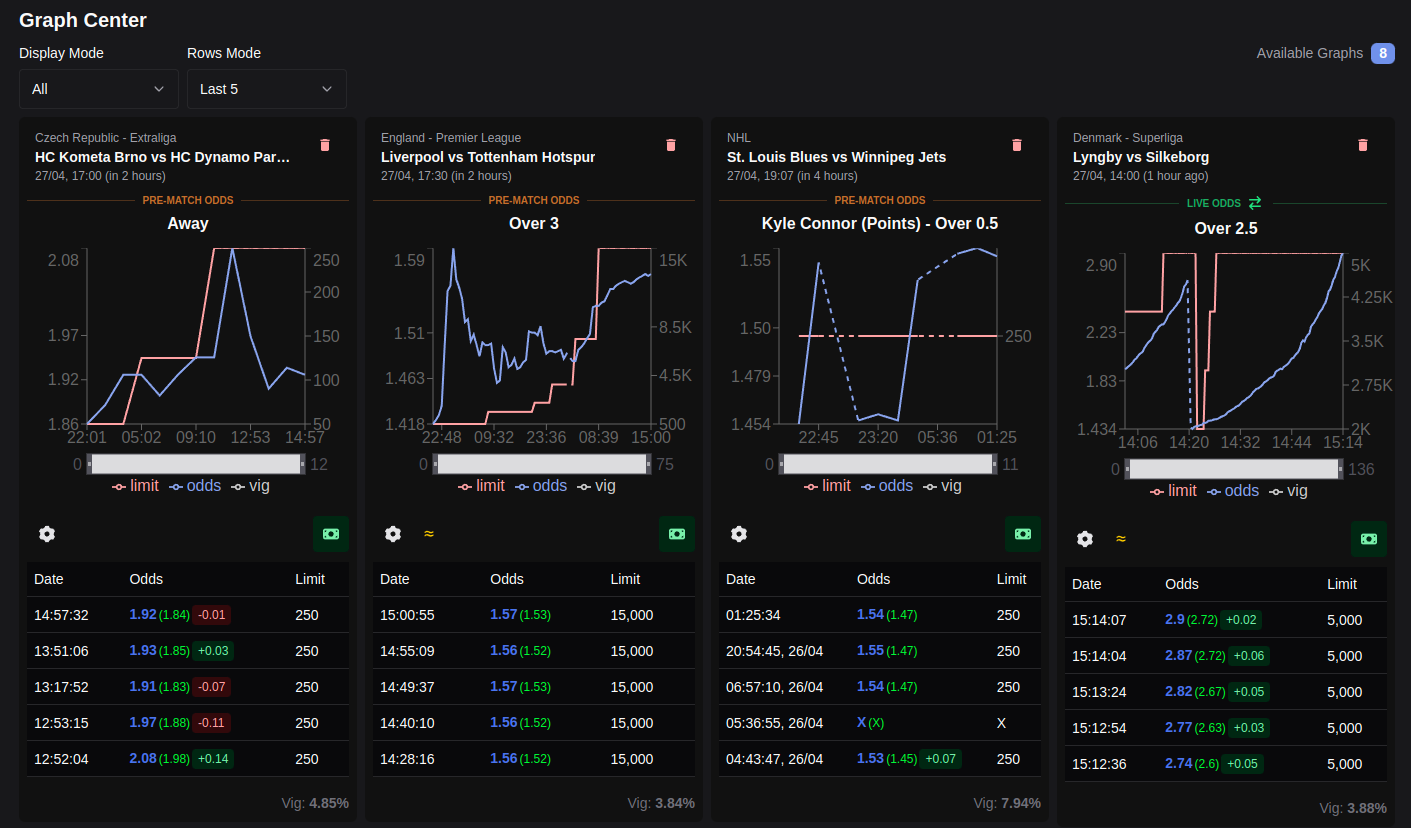The height and width of the screenshot is (828, 1411).
Task: Remove the St. Louis Blues graph
Action: (x=1017, y=145)
